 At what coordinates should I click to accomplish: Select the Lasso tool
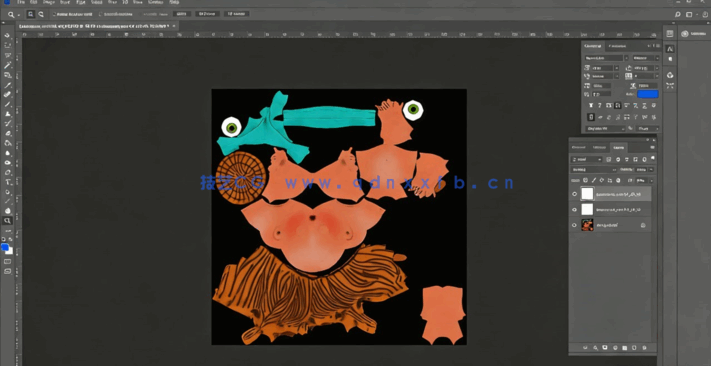[x=7, y=55]
